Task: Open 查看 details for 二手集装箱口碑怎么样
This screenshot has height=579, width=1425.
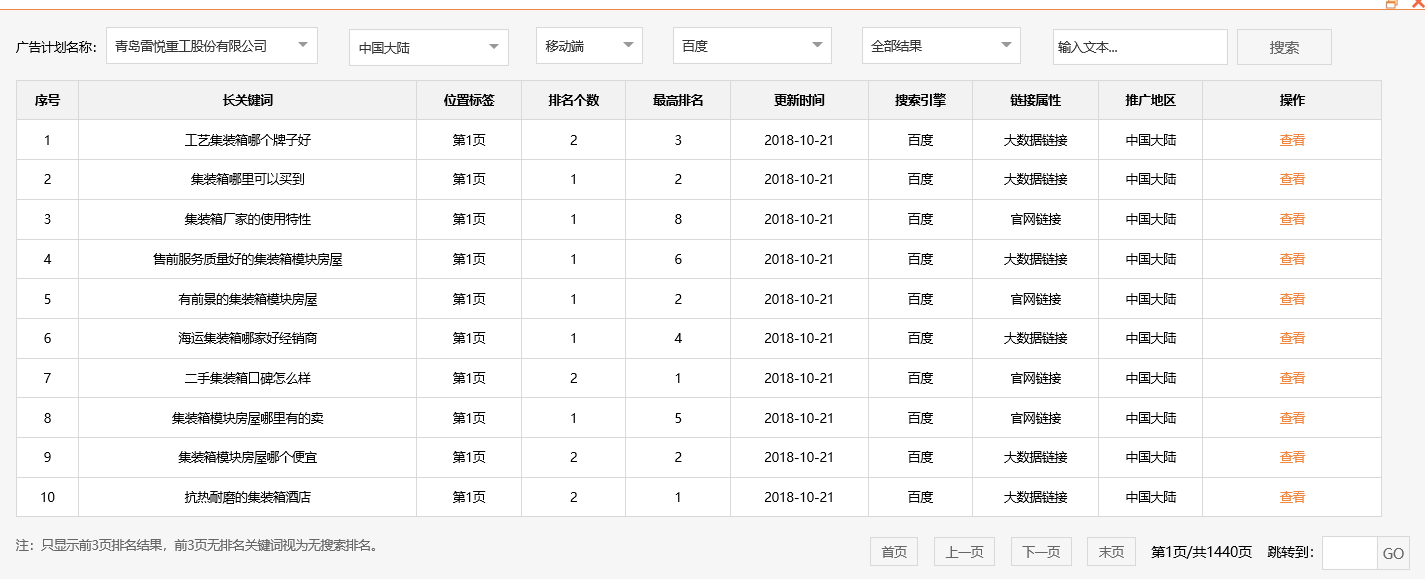Action: coord(1291,377)
